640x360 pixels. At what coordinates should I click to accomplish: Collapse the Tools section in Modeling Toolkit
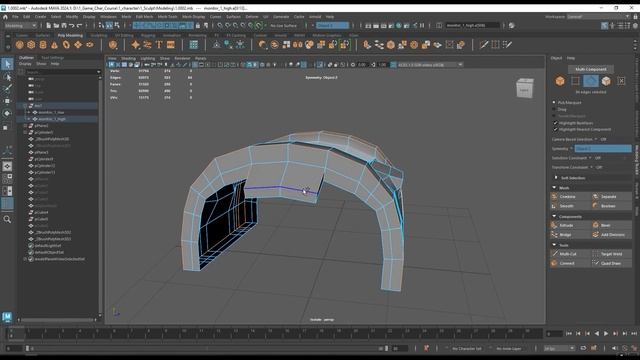pos(554,245)
